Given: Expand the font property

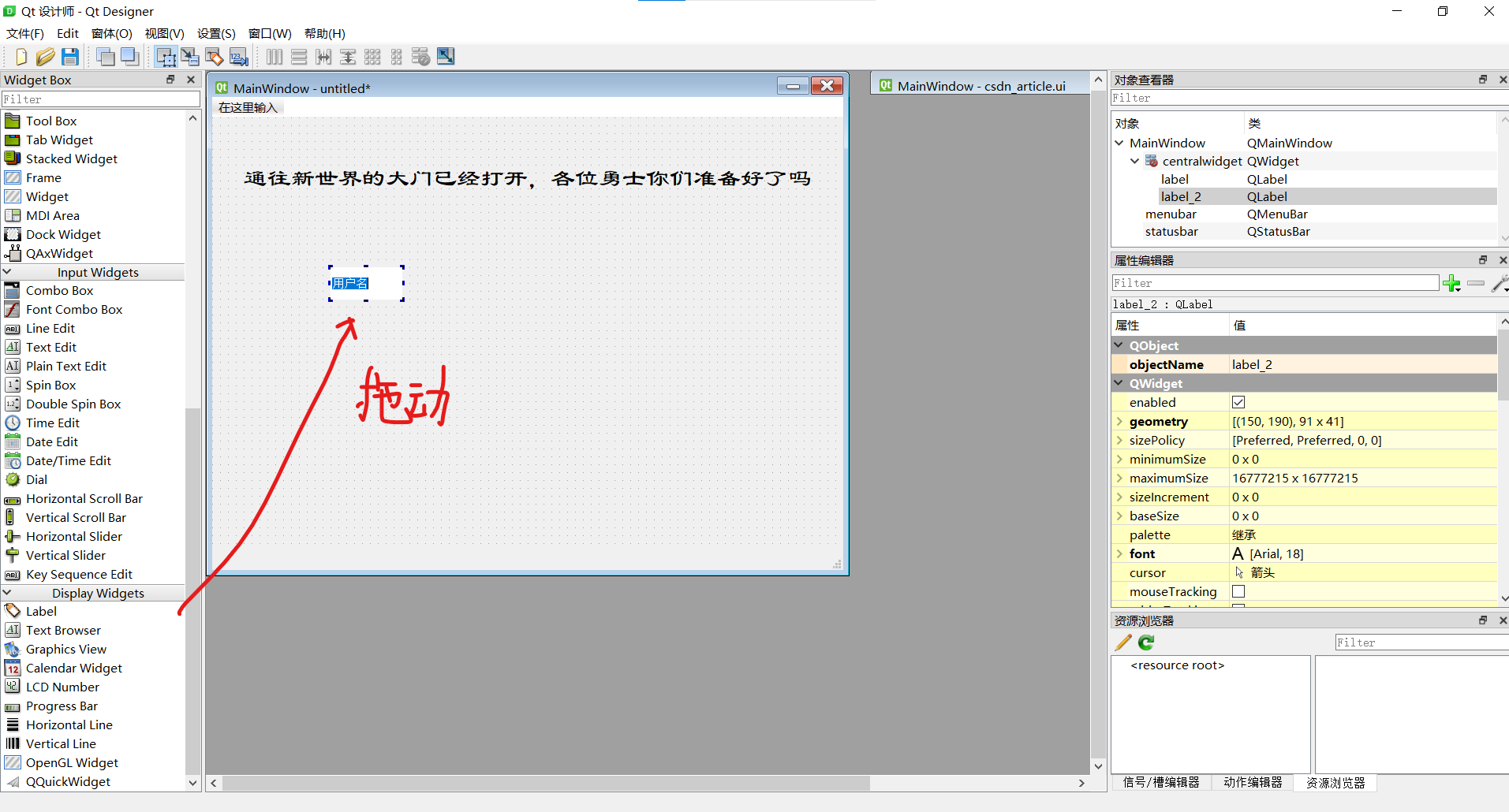Looking at the screenshot, I should coord(1120,553).
